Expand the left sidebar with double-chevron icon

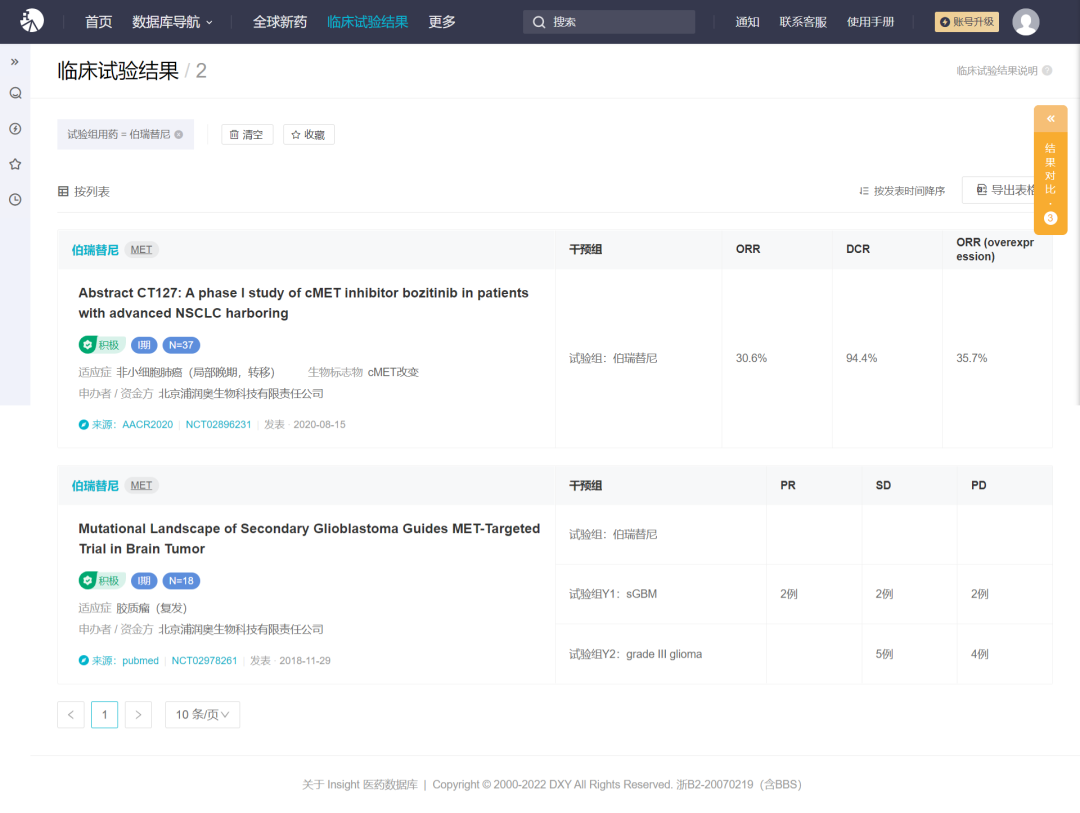coord(15,62)
